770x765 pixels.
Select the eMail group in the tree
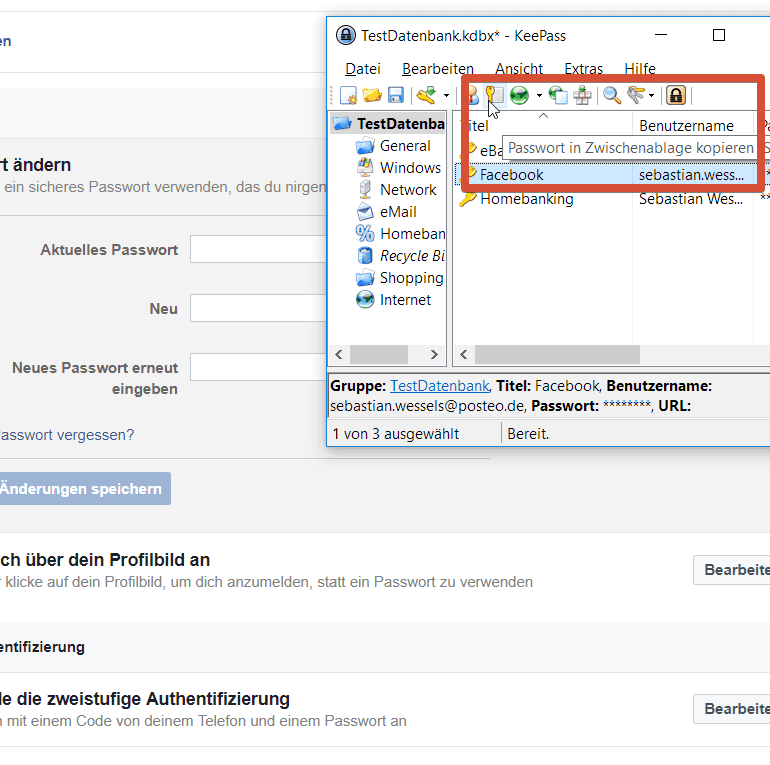(x=398, y=212)
